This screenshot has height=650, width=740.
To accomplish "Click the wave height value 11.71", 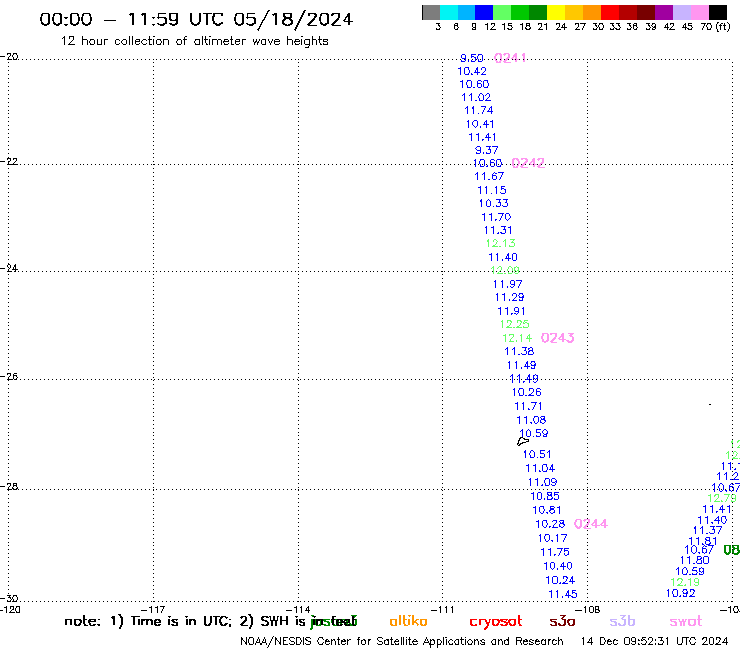I will pyautogui.click(x=529, y=406).
